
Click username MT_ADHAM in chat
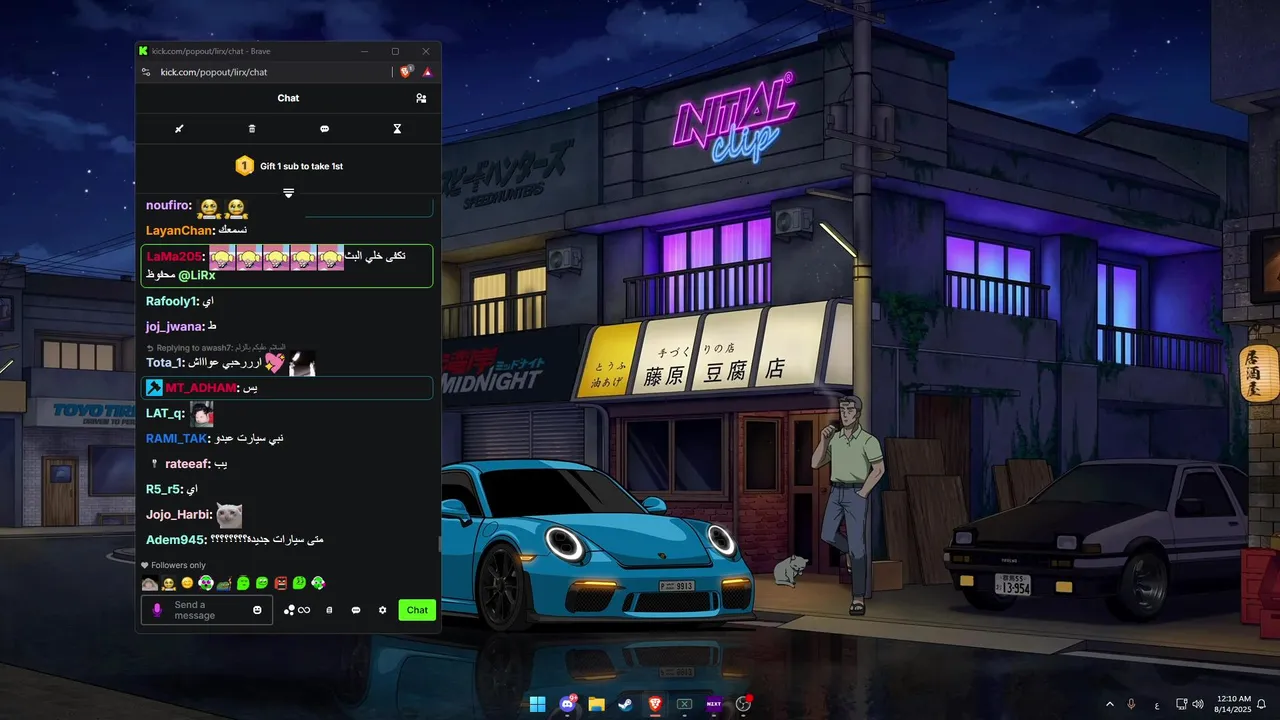[201, 388]
